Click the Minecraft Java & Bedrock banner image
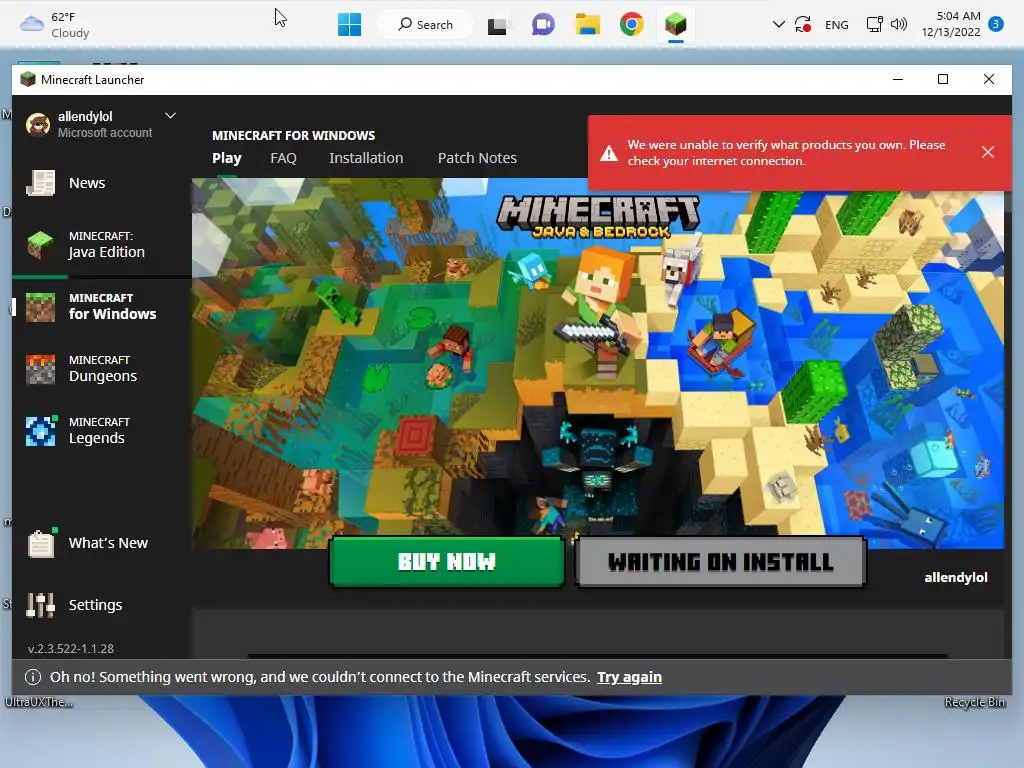The height and width of the screenshot is (768, 1024). pyautogui.click(x=597, y=363)
